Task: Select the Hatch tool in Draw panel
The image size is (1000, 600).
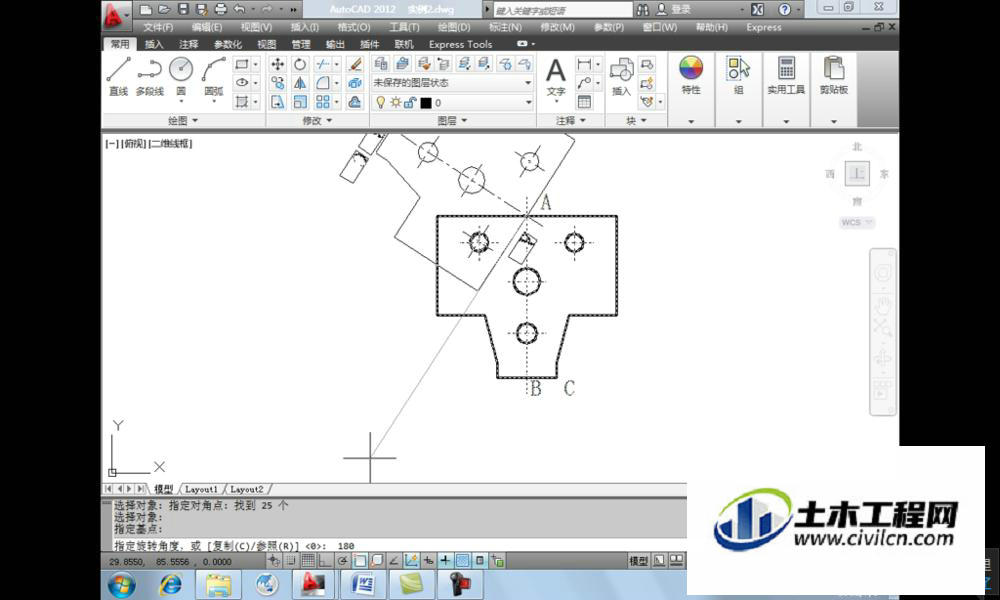Action: (242, 101)
